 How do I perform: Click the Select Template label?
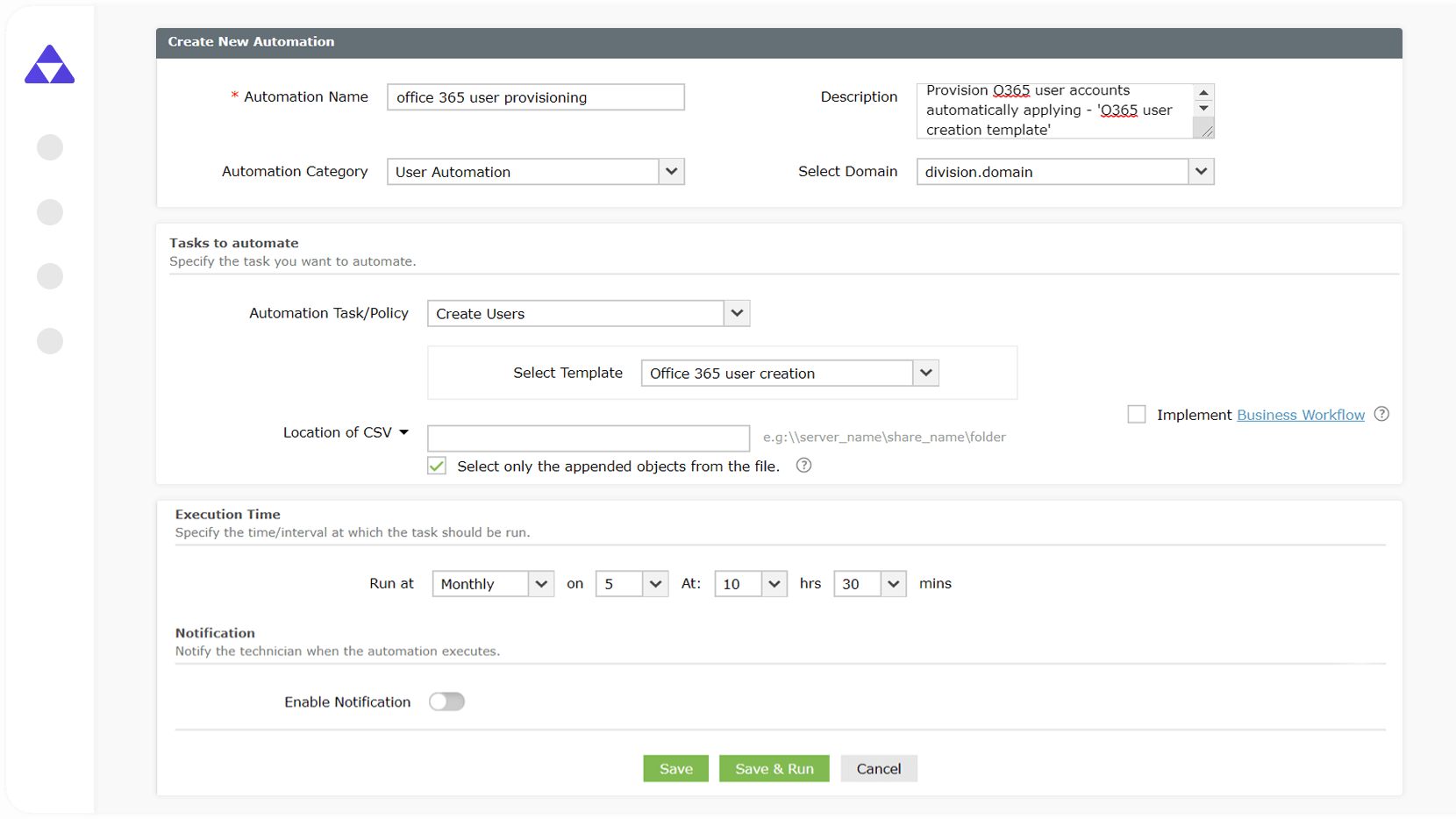tap(567, 373)
